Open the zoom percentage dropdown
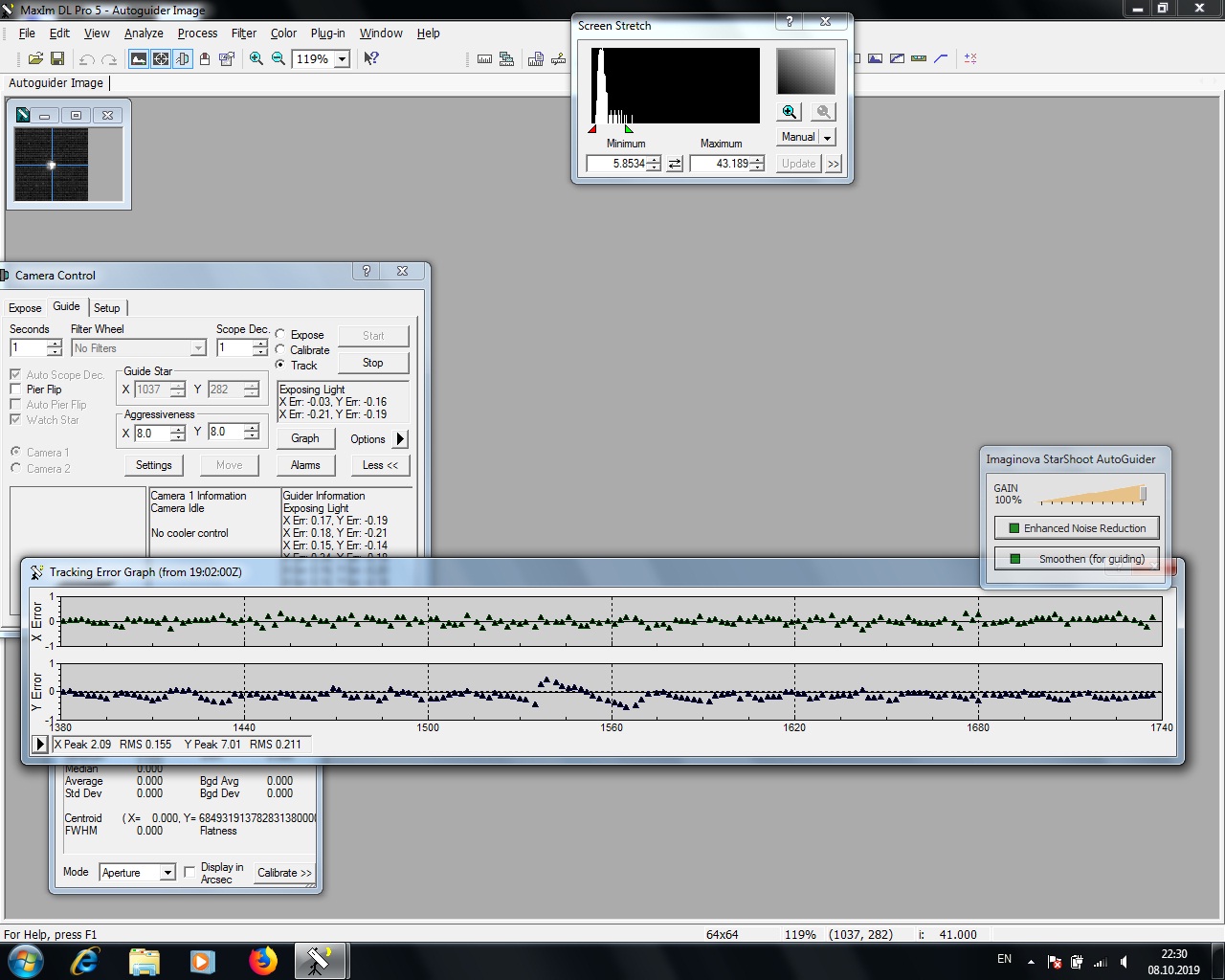The width and height of the screenshot is (1225, 980). 342,59
